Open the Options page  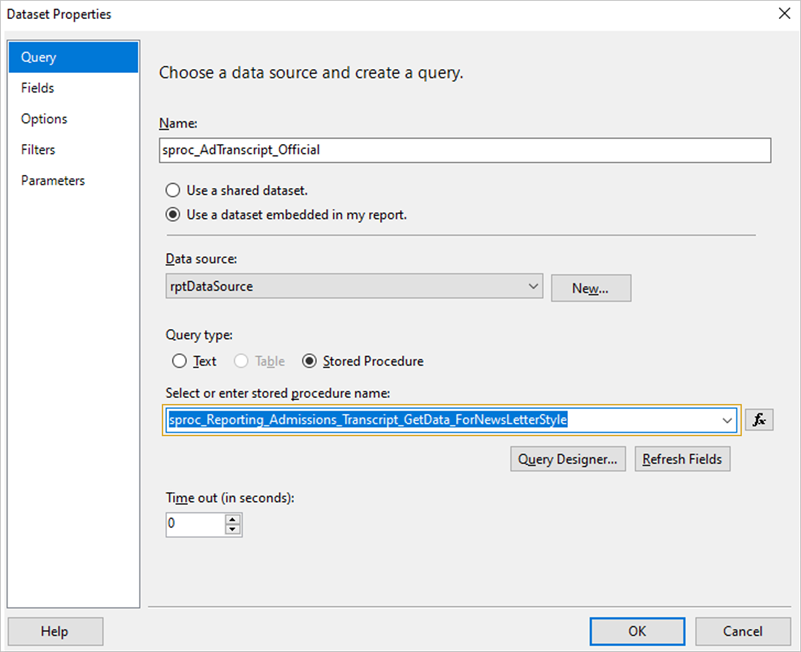44,119
